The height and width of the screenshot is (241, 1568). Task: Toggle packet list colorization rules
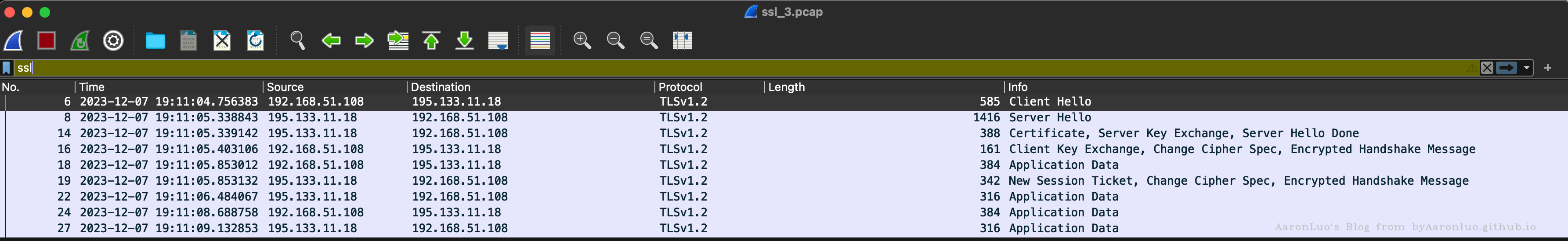(x=540, y=41)
